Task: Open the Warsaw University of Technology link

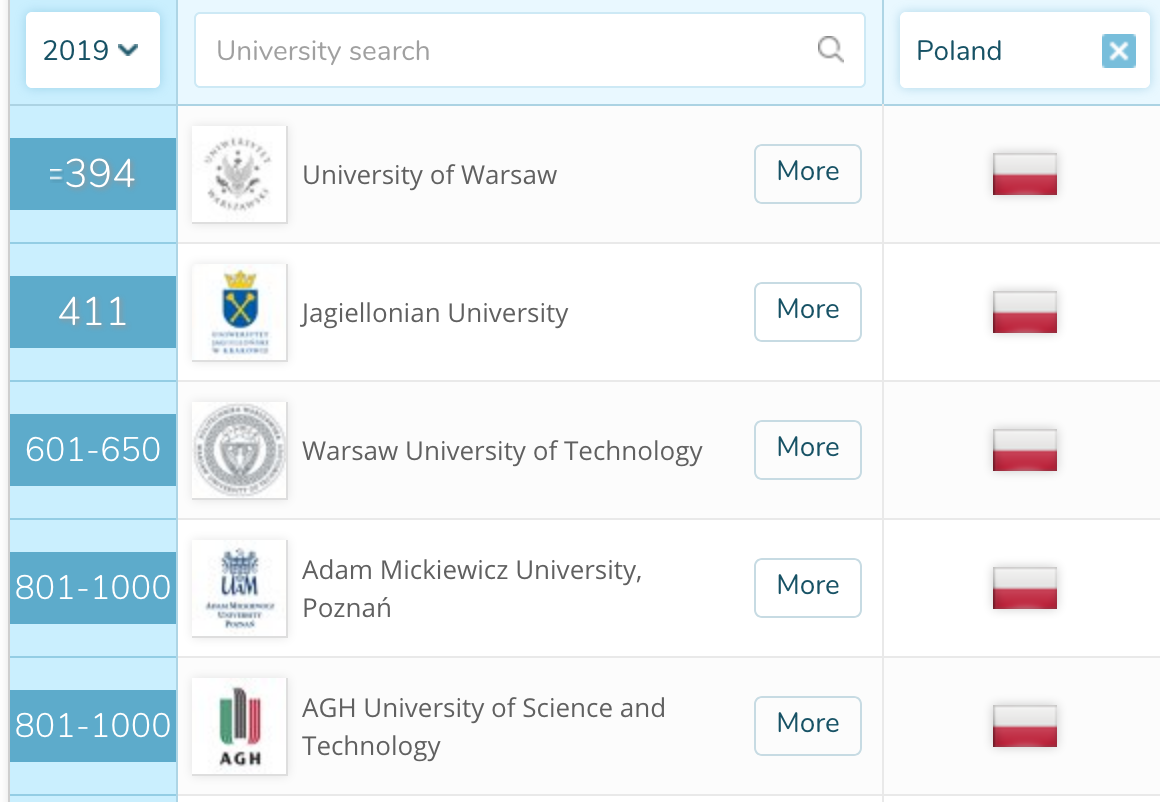Action: pos(502,451)
